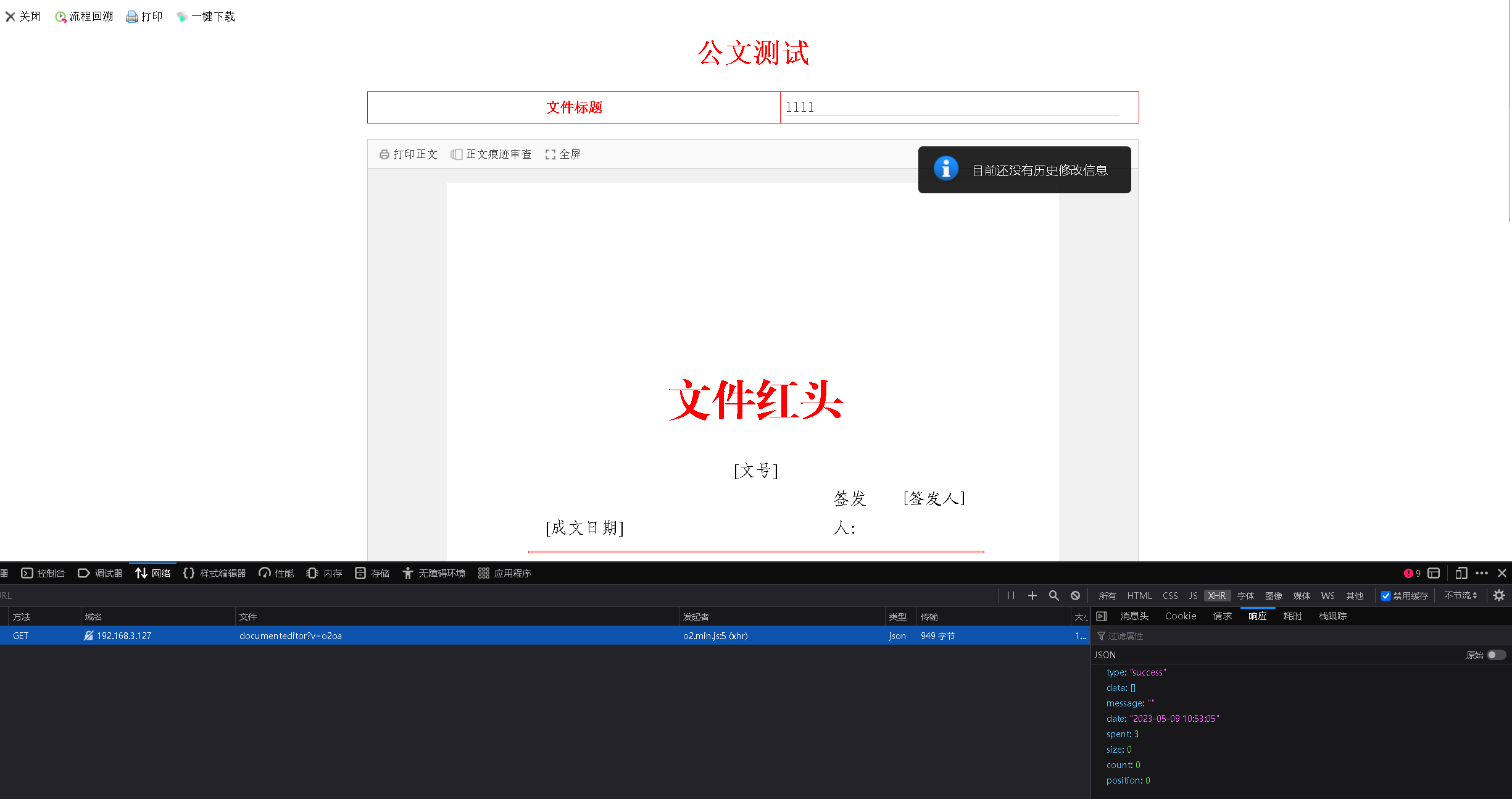Toggle responsive design mode icon
The image size is (1512, 799).
(1461, 573)
